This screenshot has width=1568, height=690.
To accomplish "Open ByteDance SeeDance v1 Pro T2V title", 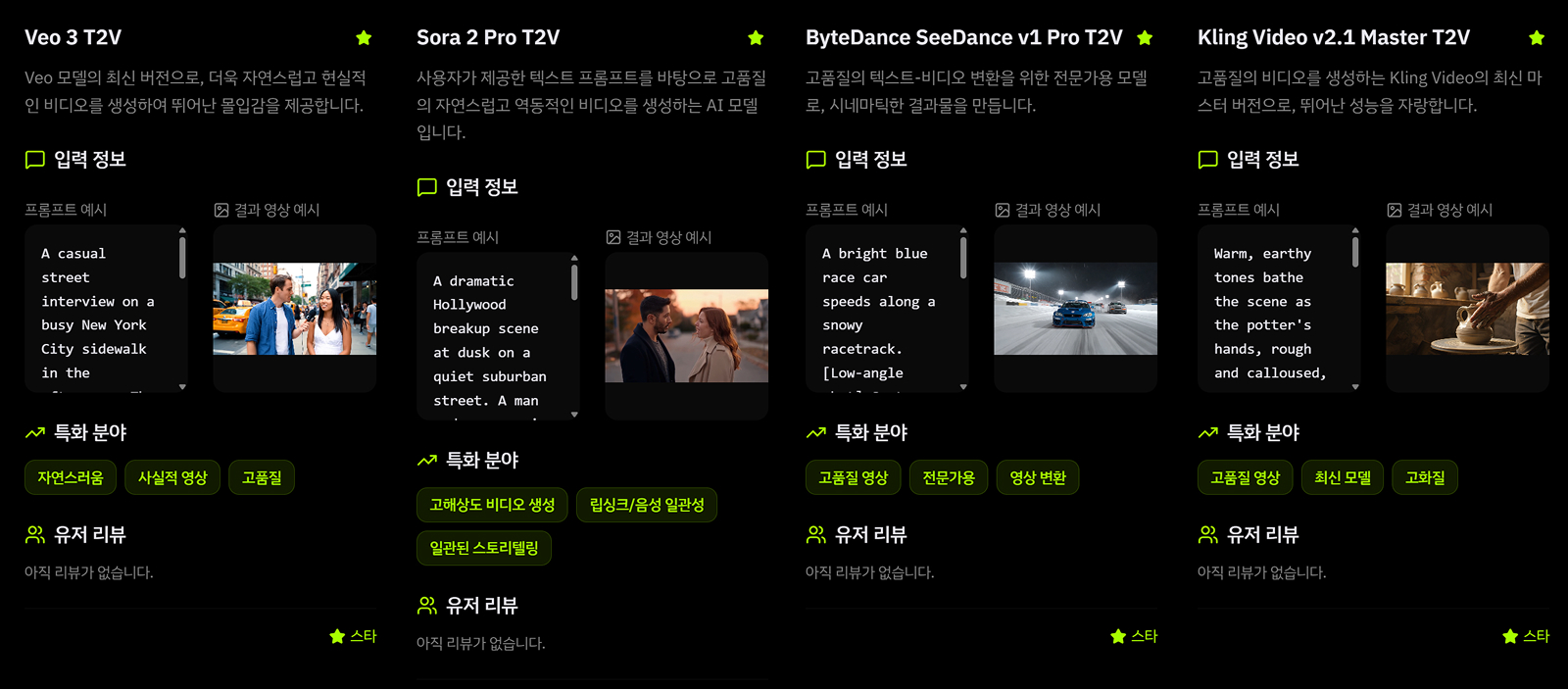I will click(x=964, y=37).
